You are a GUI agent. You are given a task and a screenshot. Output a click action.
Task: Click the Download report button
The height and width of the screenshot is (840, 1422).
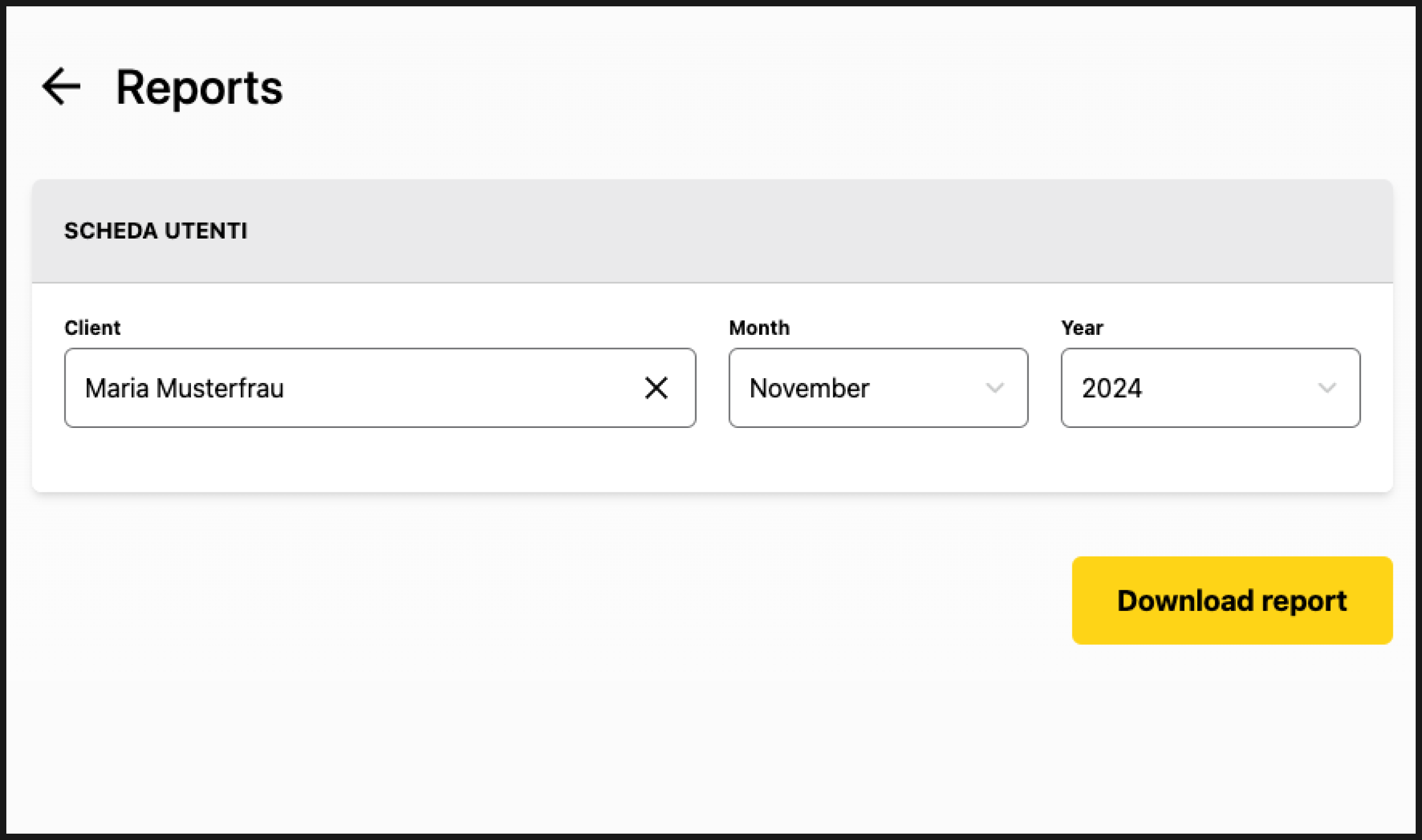(1232, 600)
